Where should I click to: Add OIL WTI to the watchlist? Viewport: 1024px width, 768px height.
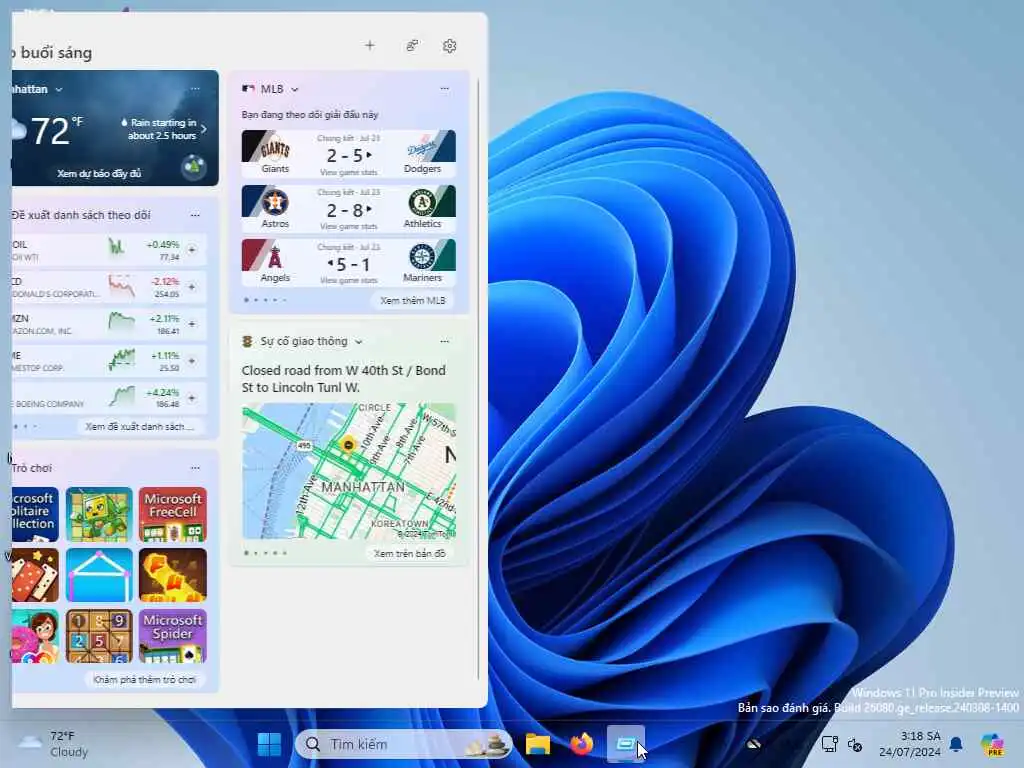click(x=192, y=249)
